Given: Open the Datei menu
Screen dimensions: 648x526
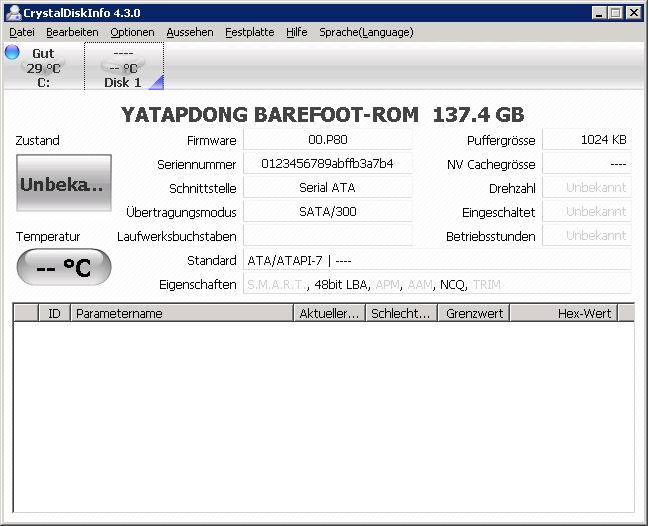Looking at the screenshot, I should click(22, 32).
